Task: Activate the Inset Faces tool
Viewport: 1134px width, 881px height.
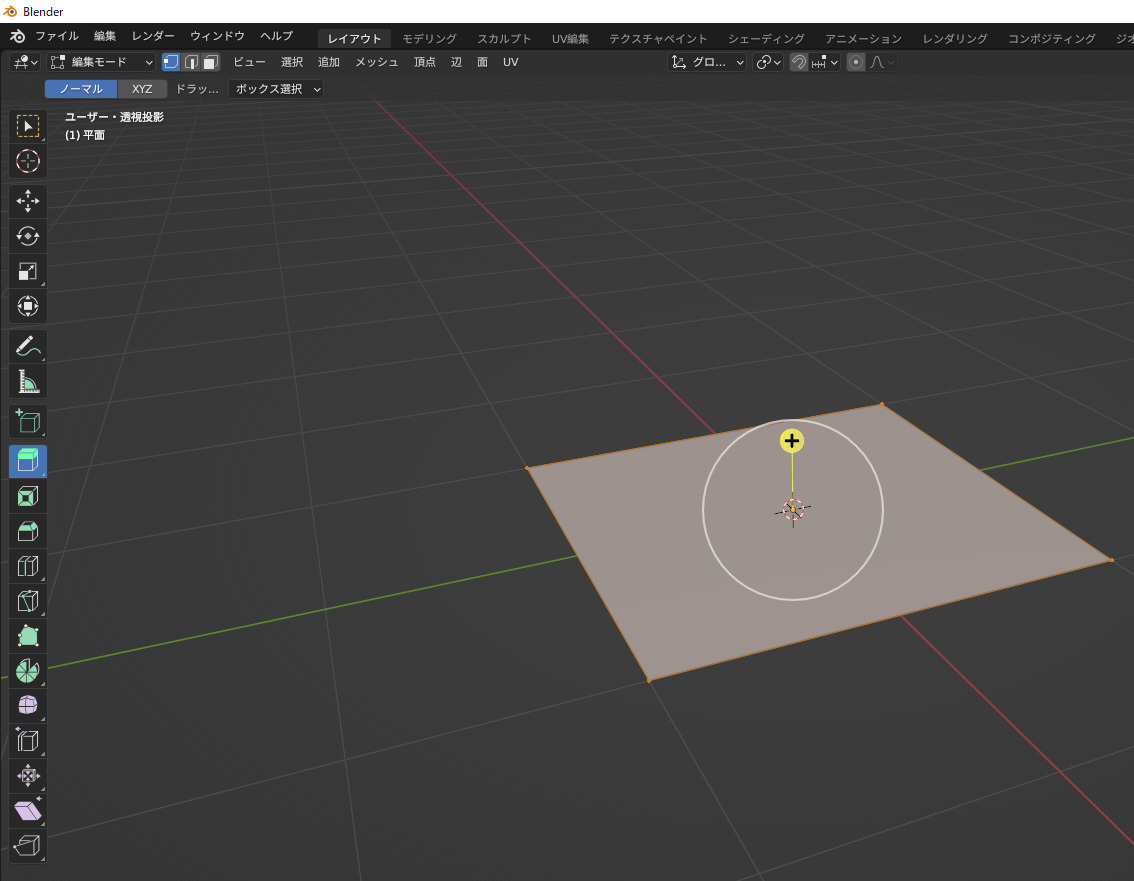Action: click(x=28, y=496)
